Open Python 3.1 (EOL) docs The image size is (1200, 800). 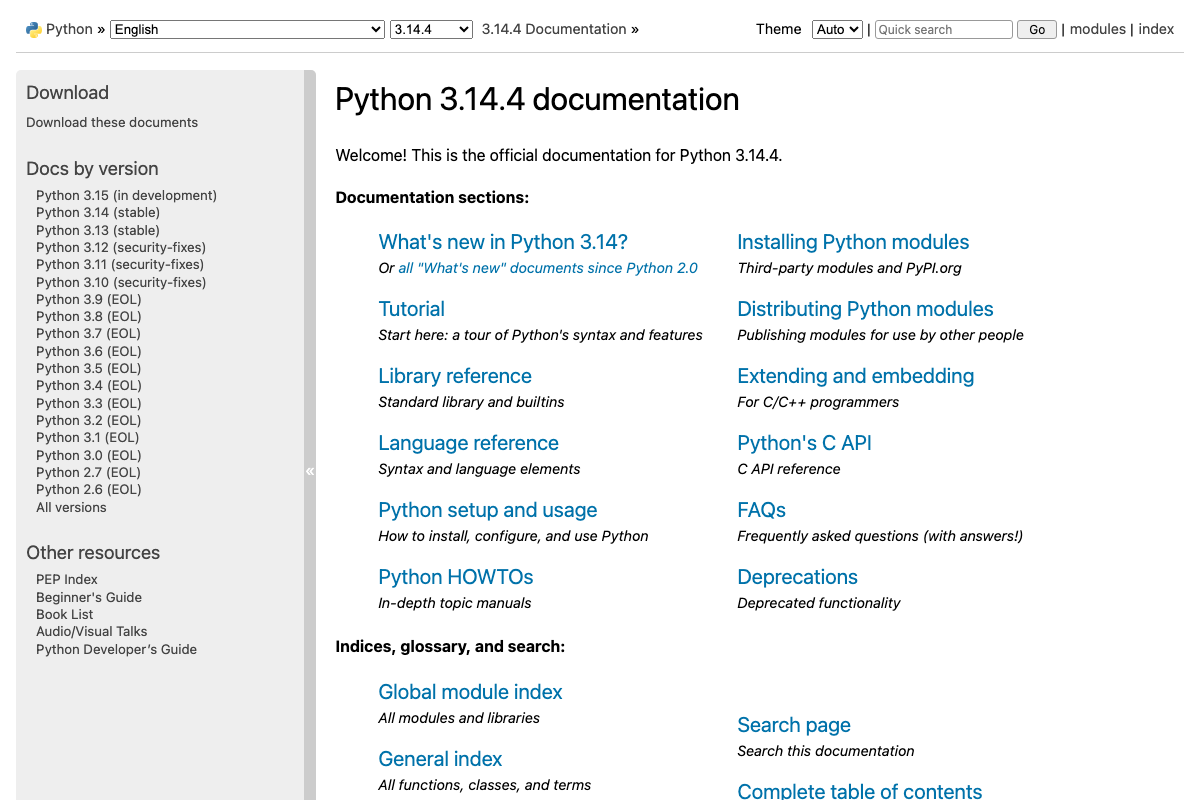pos(88,437)
